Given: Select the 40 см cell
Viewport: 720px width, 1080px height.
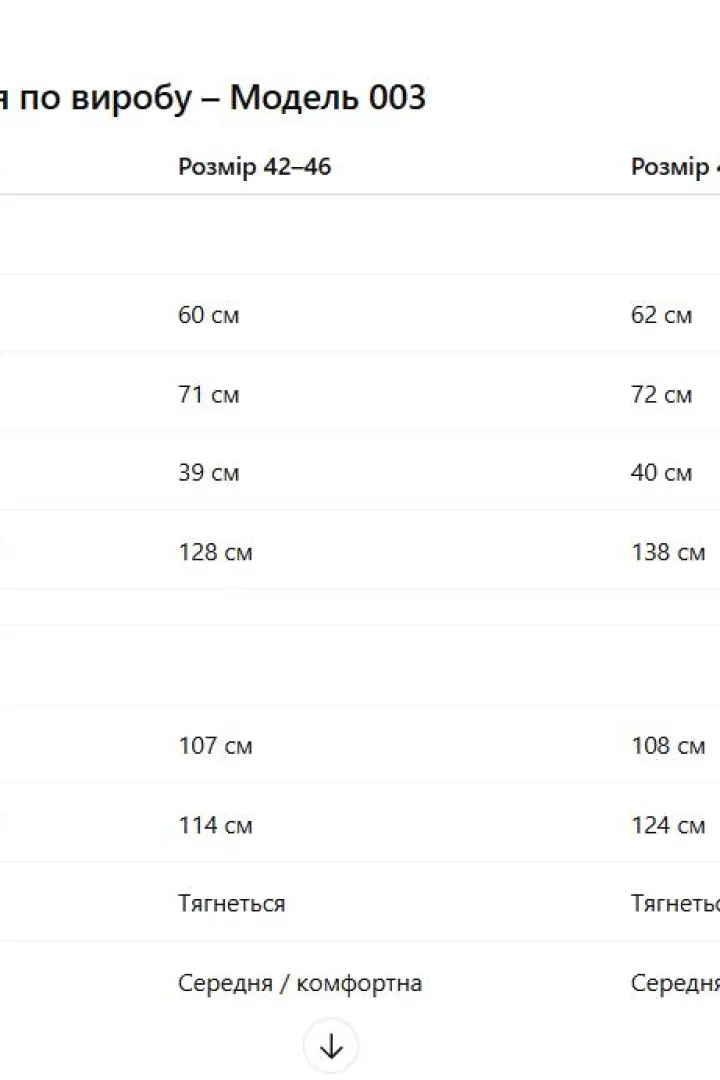Looking at the screenshot, I should pos(661,472).
